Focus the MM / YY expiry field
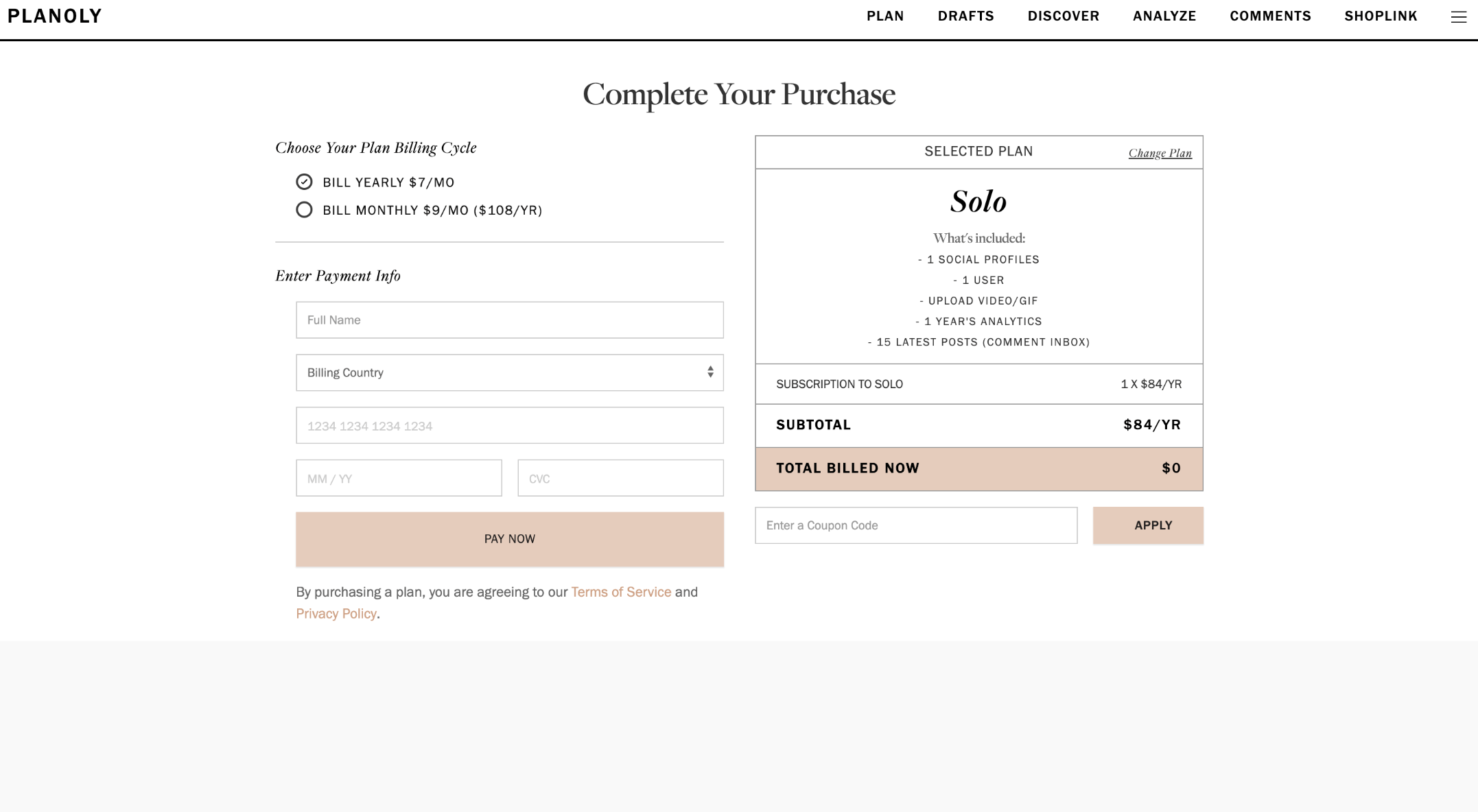 click(x=399, y=478)
